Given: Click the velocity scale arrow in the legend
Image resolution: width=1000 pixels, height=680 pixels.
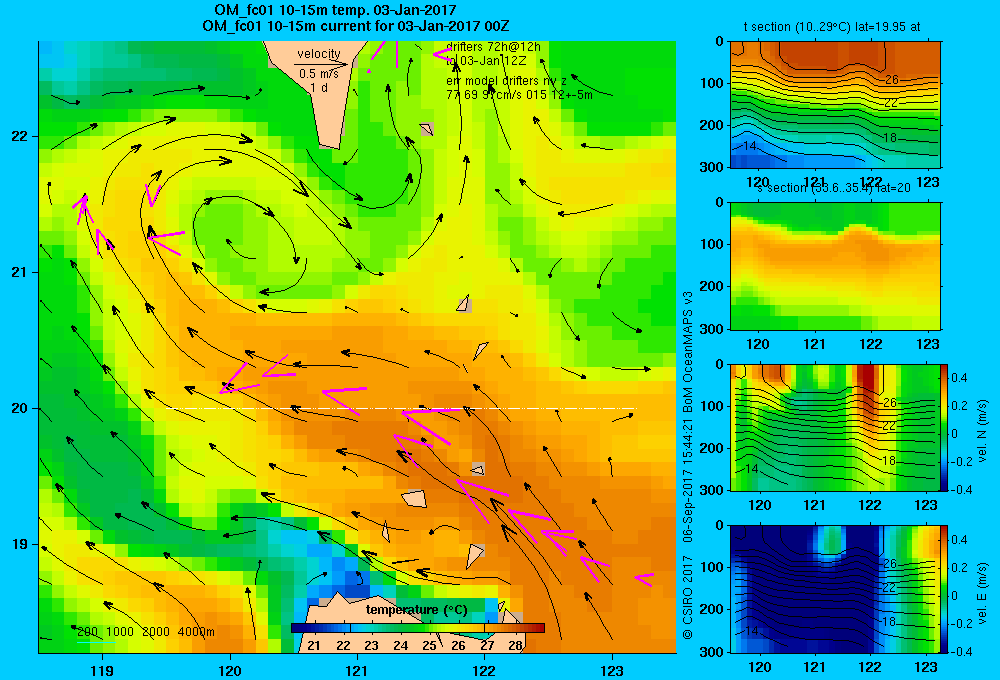Looking at the screenshot, I should (321, 64).
